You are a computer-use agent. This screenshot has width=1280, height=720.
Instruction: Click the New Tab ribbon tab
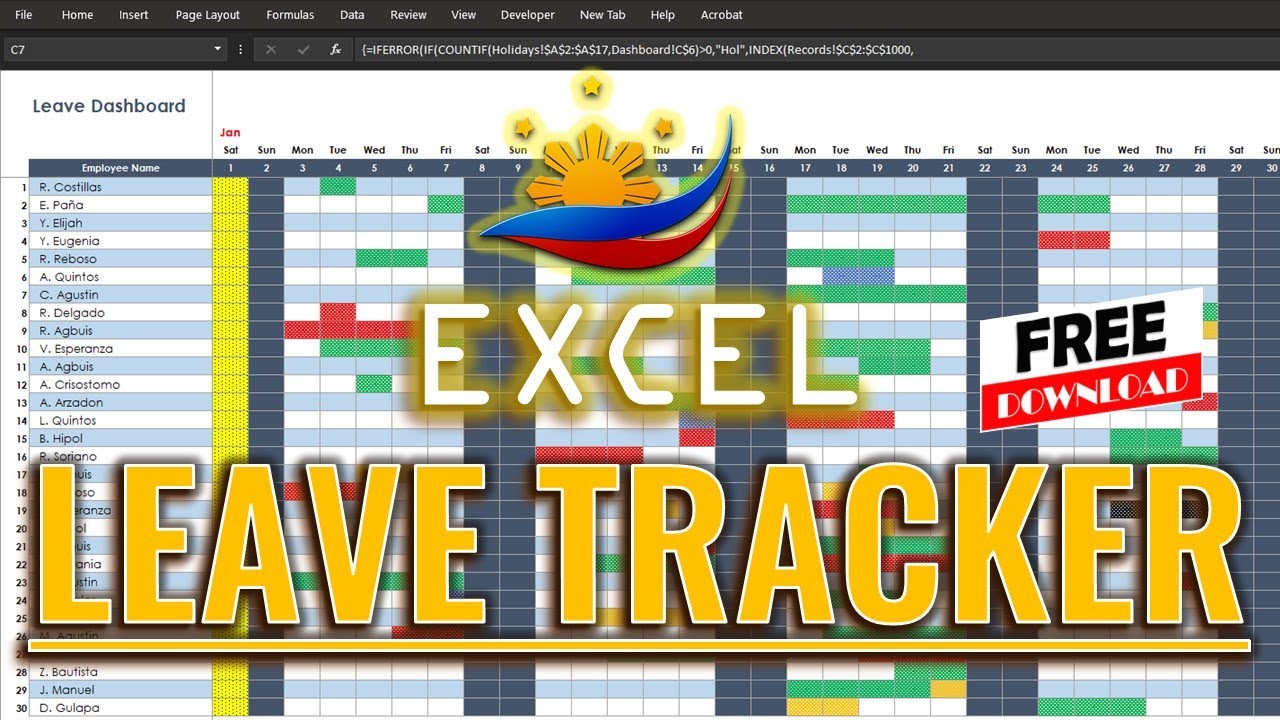click(602, 15)
